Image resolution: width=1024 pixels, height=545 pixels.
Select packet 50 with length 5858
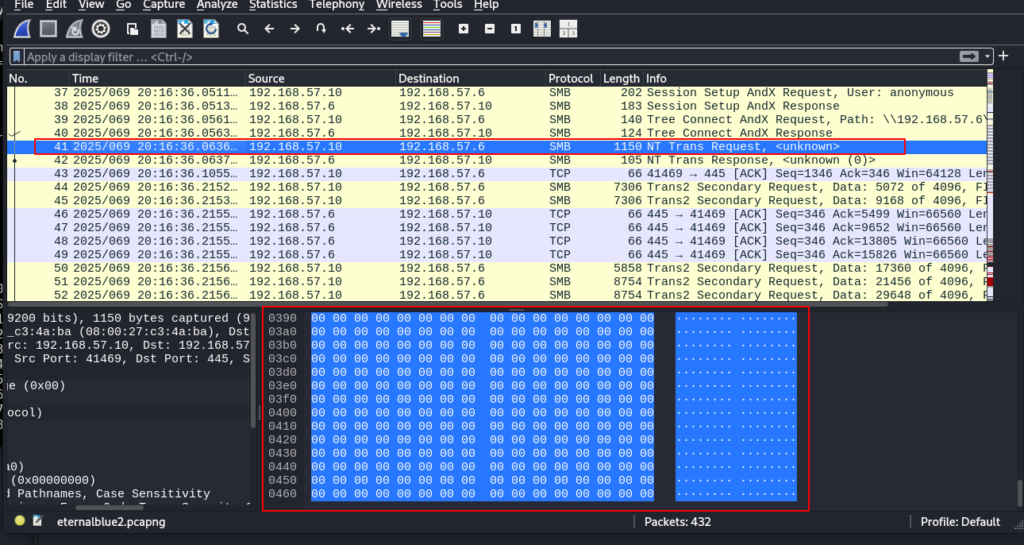coord(497,268)
